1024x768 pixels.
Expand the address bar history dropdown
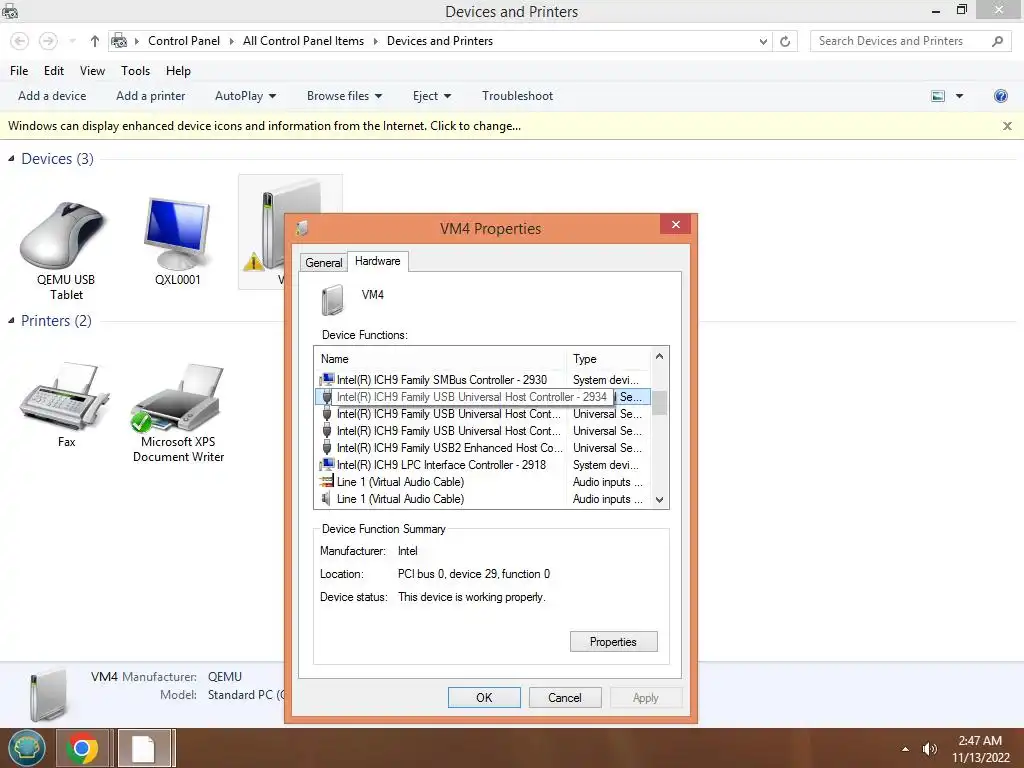763,42
